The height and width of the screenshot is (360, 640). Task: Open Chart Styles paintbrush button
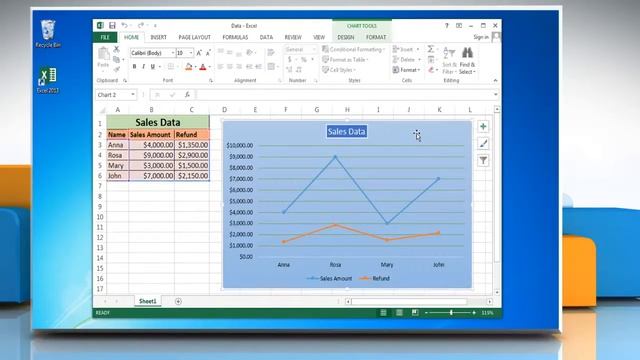(483, 144)
